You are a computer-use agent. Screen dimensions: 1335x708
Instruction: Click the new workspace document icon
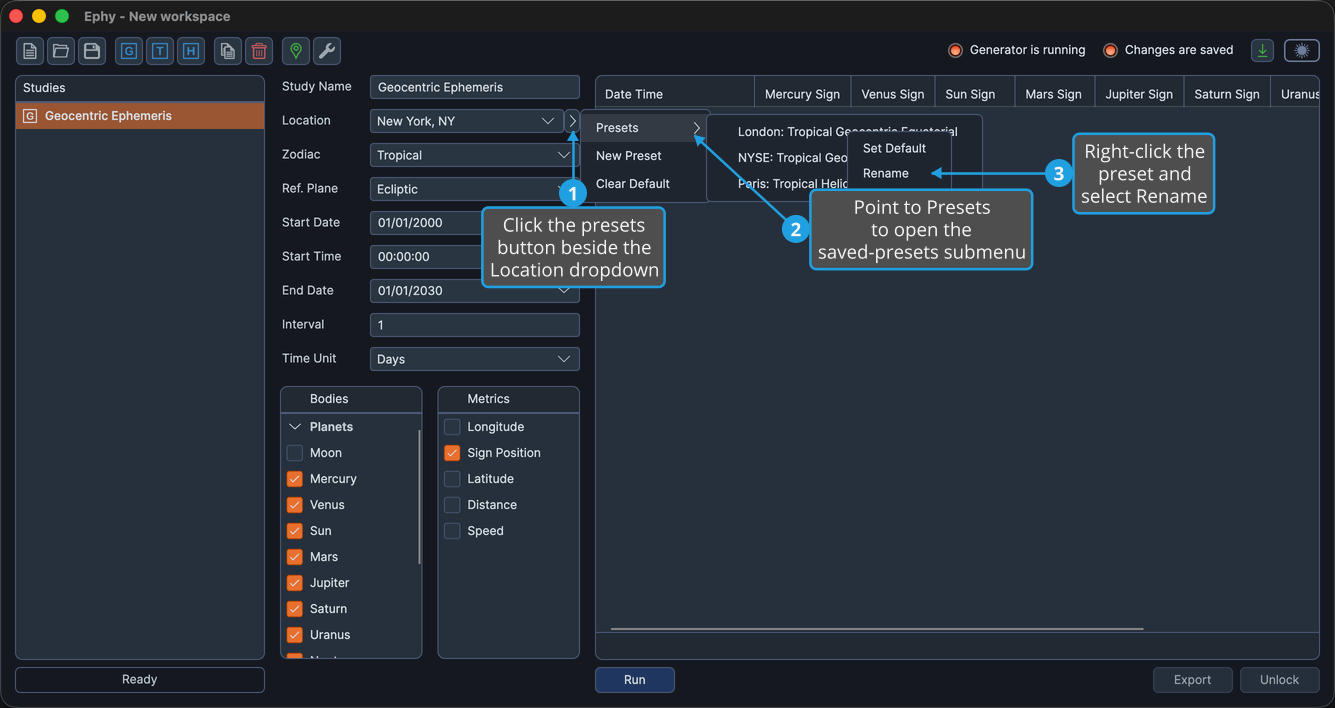click(30, 51)
